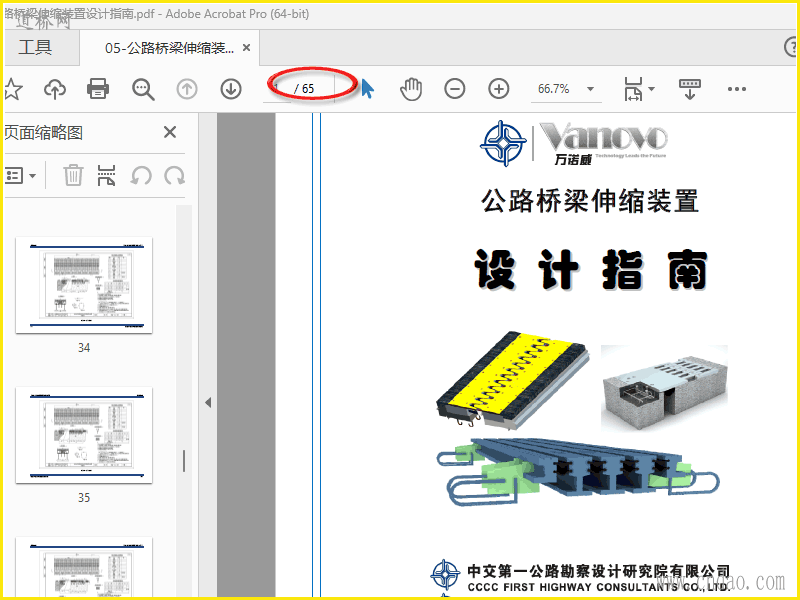Click the insert/extract pages icon in thumbnails
This screenshot has height=600, width=800.
pos(106,176)
